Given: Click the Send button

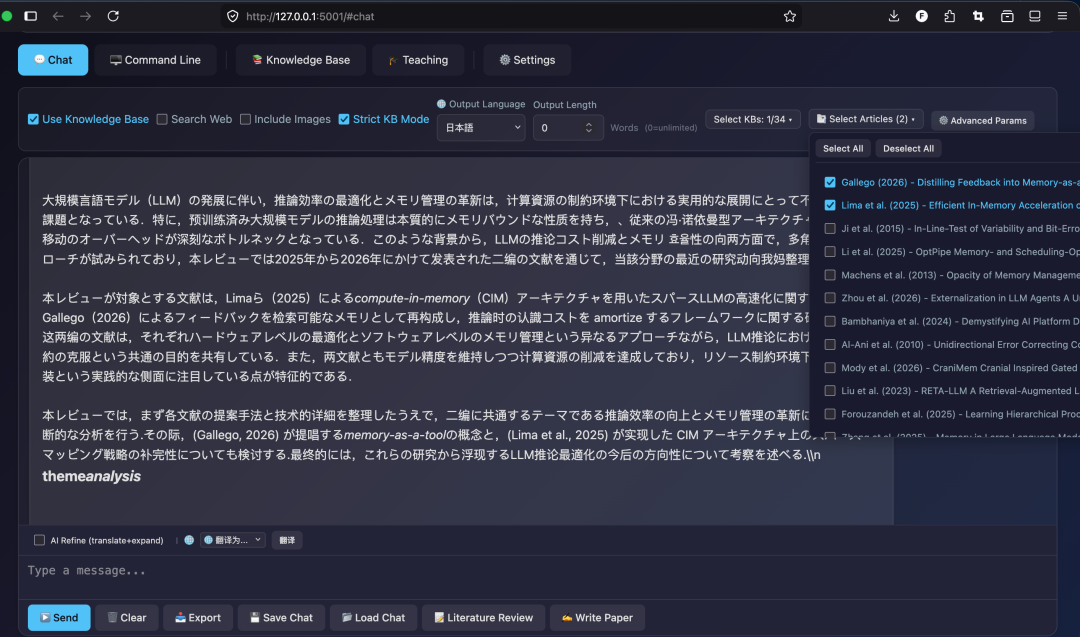Looking at the screenshot, I should (x=59, y=618).
